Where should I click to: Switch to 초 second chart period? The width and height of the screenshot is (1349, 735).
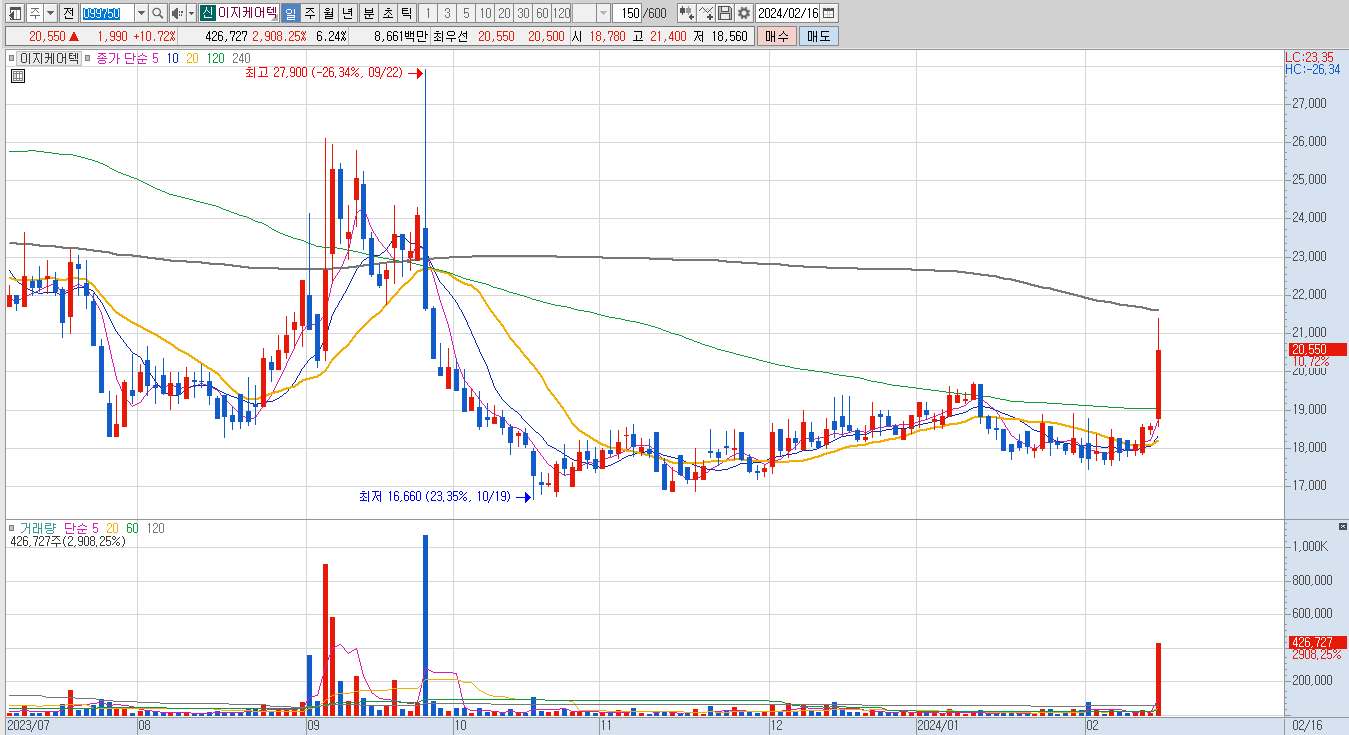coord(387,13)
